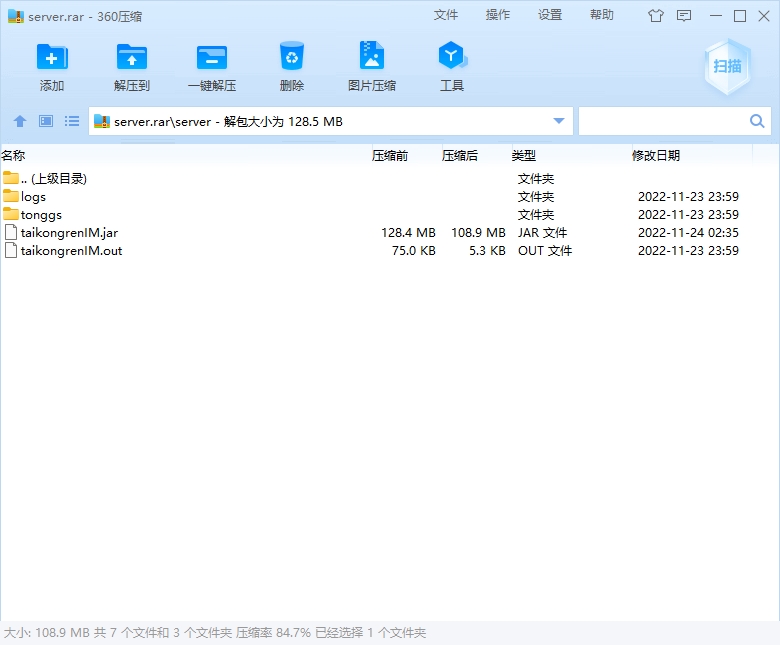Select the 'taikongrenIM.jar' file name

(70, 233)
